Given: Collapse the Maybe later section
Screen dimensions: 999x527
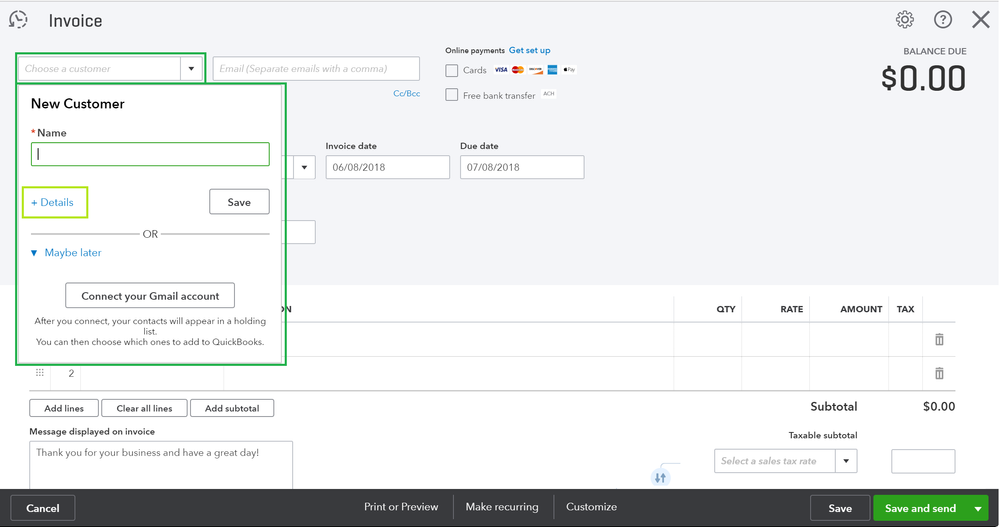Looking at the screenshot, I should click(x=35, y=253).
